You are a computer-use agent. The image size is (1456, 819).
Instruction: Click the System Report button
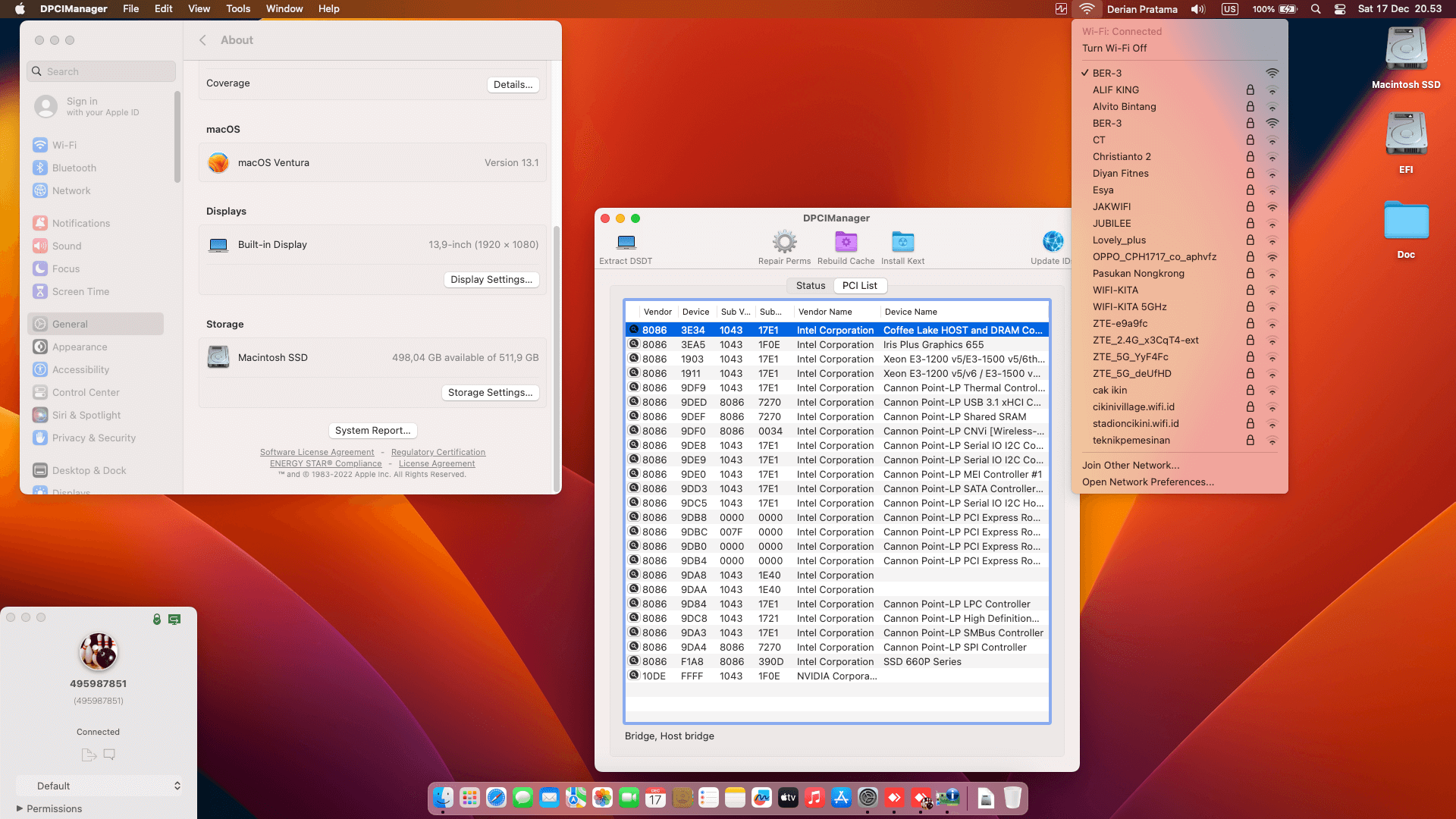(x=372, y=430)
